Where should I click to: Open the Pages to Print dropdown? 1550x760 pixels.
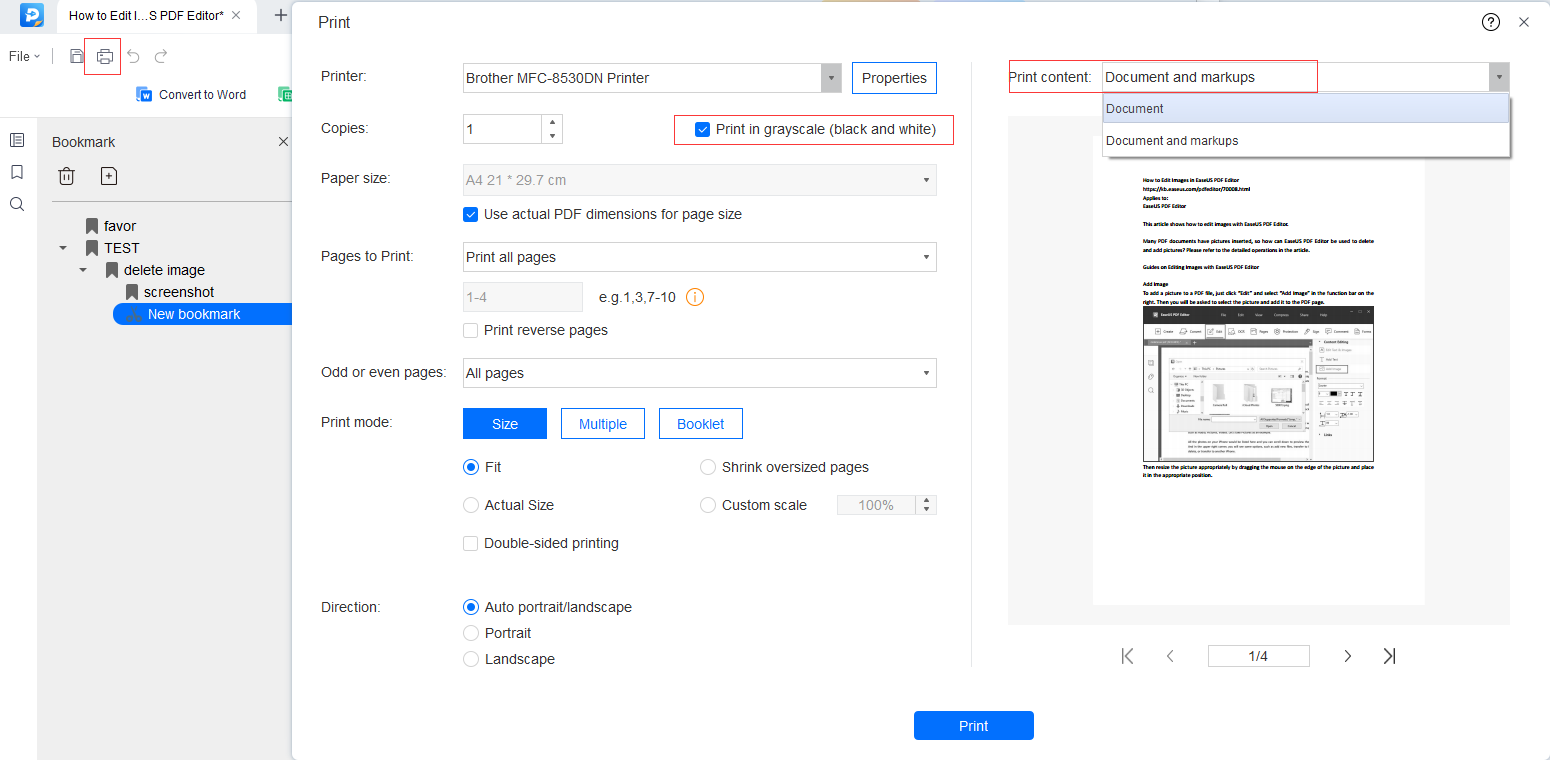point(700,257)
